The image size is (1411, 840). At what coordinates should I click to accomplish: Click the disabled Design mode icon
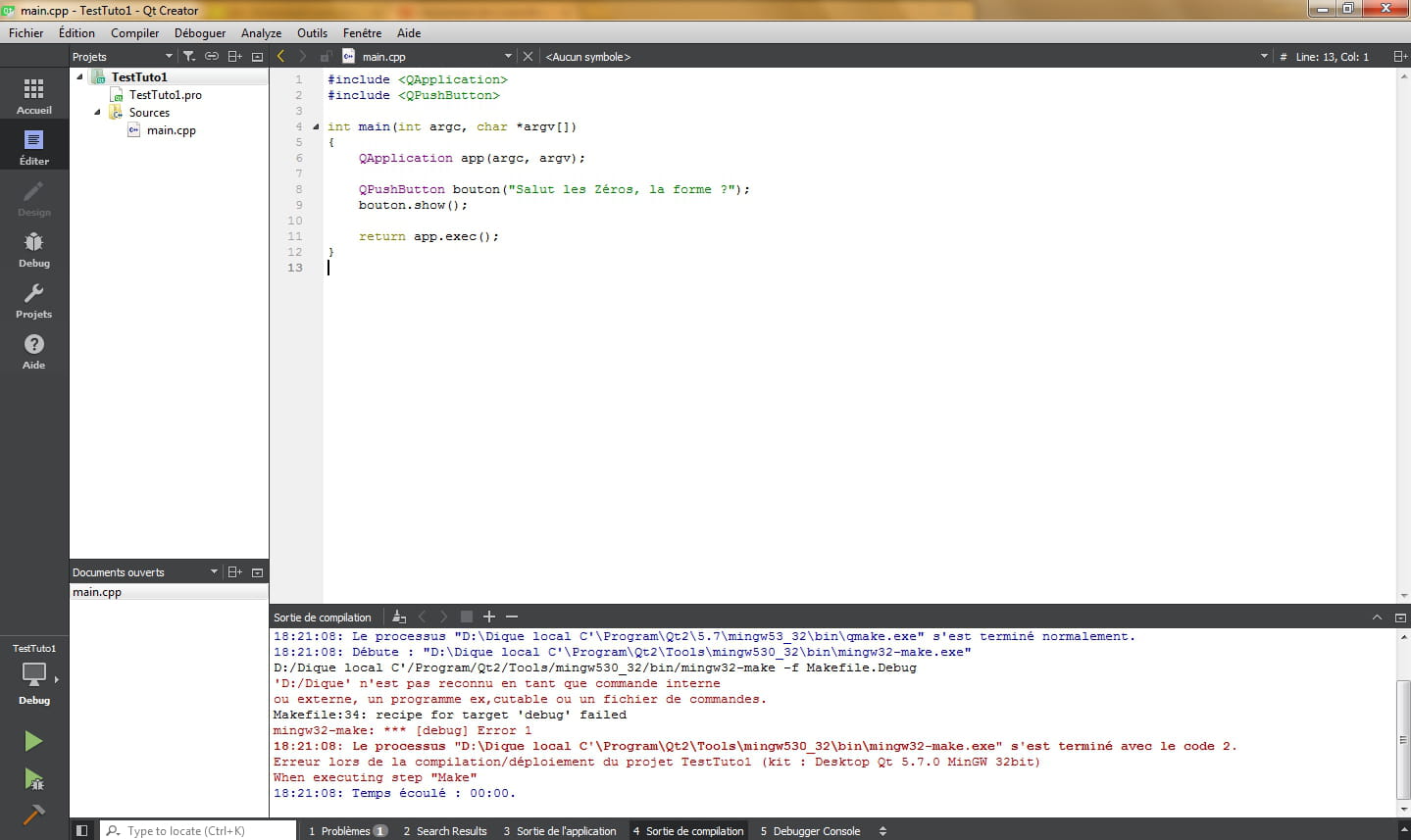point(34,198)
